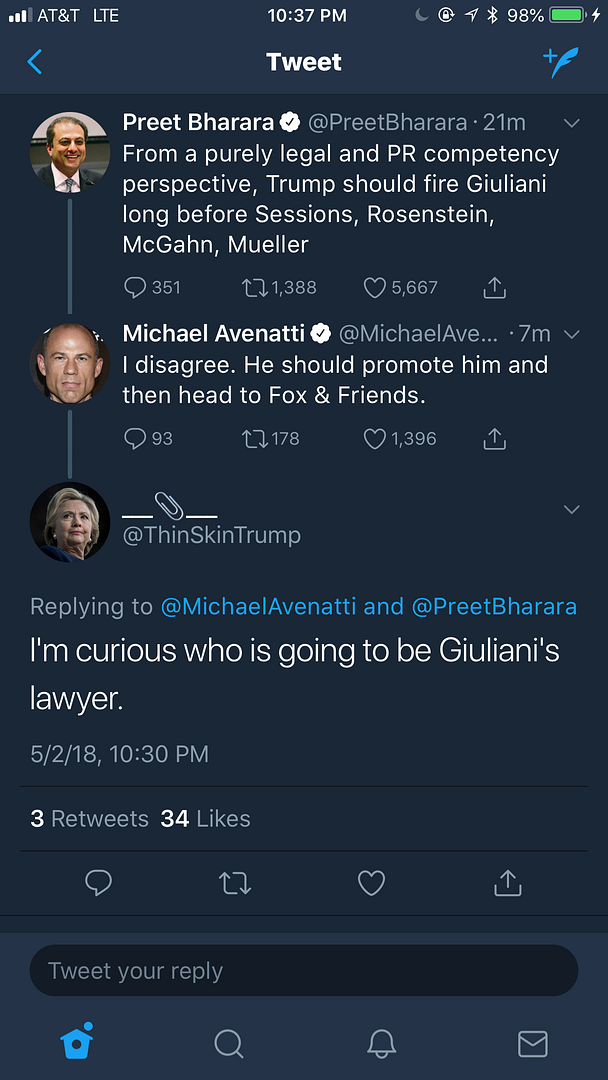Share Michael Avenatti's tweet
The image size is (608, 1080).
[x=494, y=438]
